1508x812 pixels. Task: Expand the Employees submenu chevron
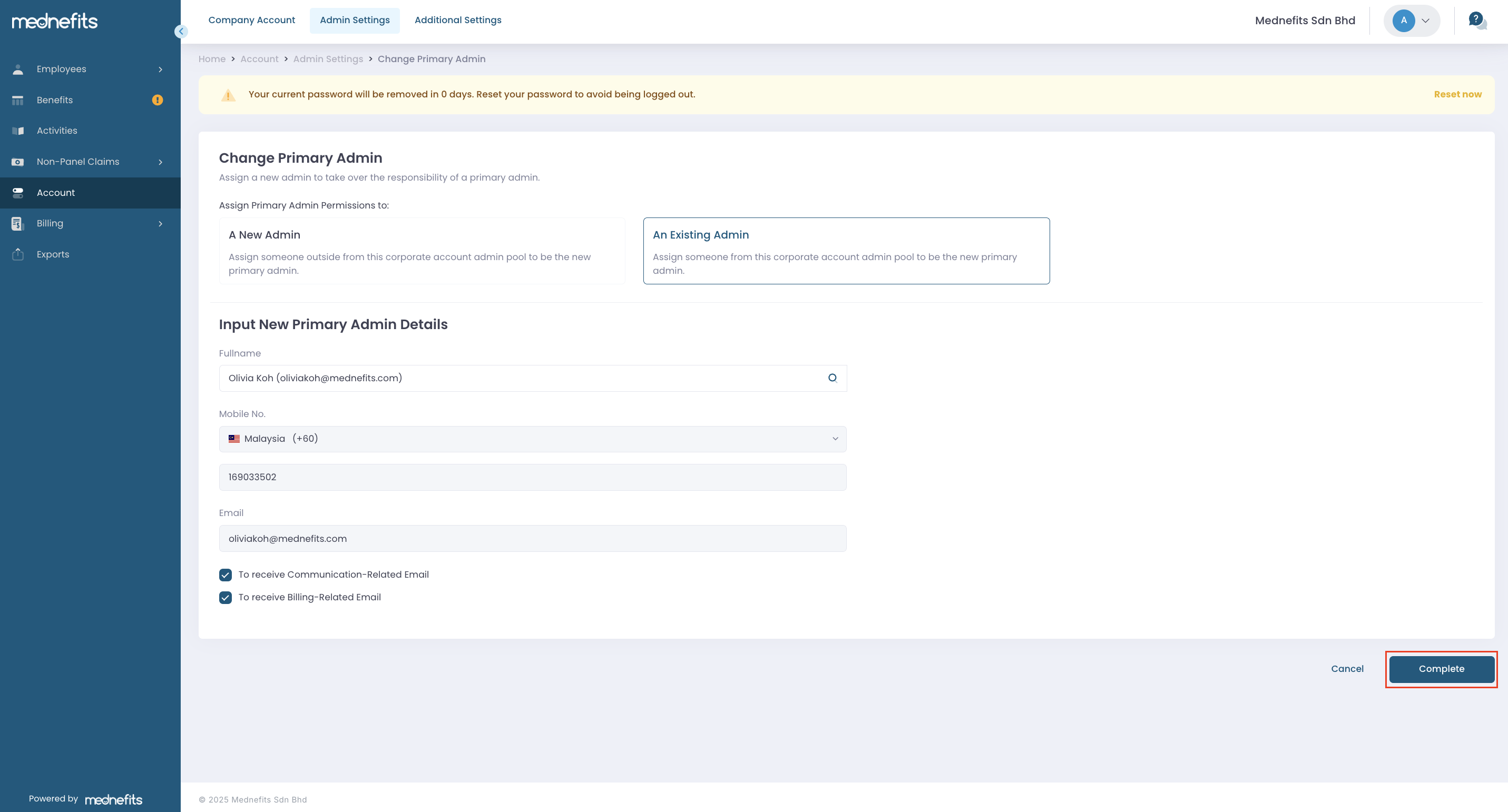point(160,69)
